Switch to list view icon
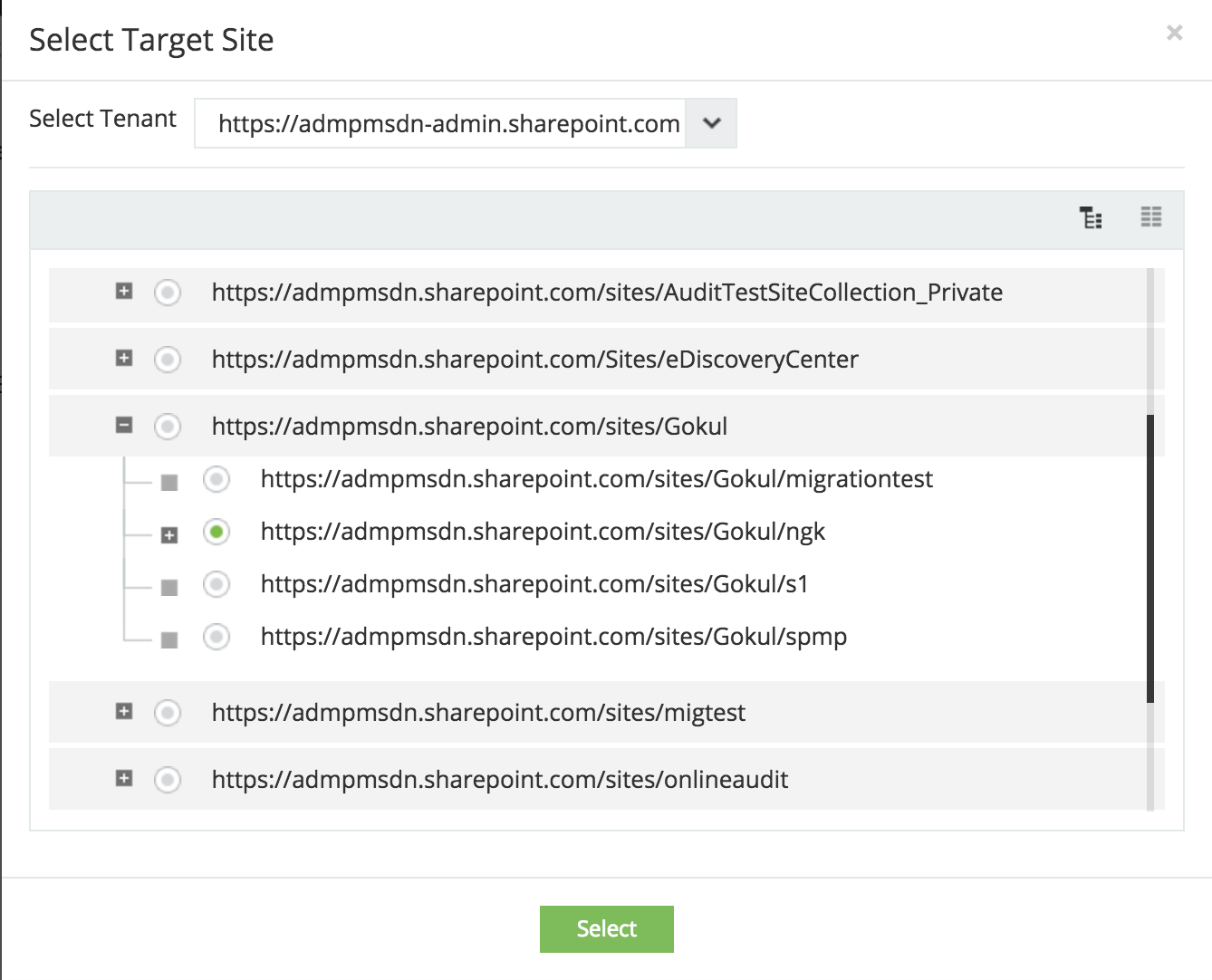The height and width of the screenshot is (980, 1212). coord(1150,216)
